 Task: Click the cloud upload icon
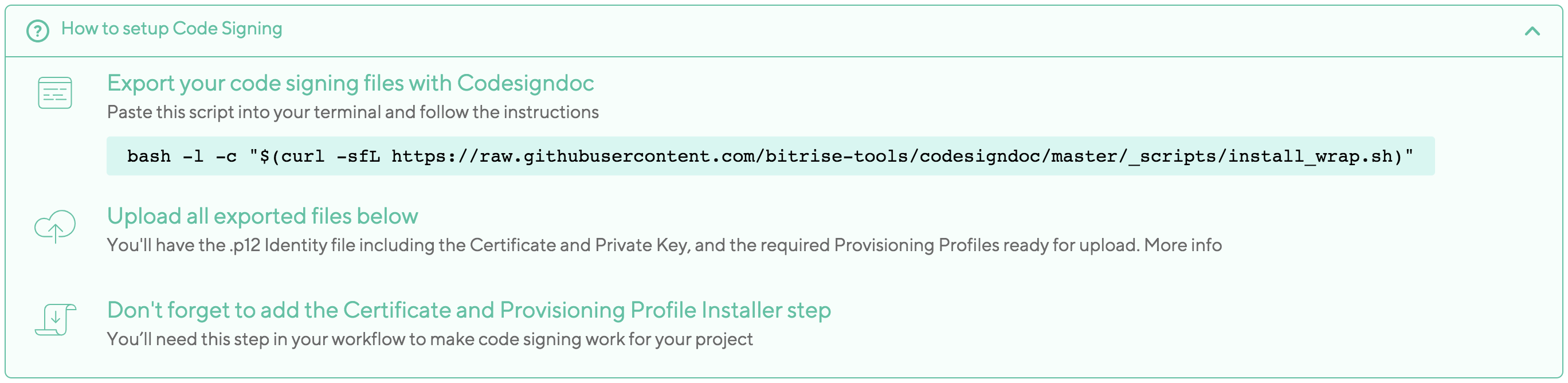(x=55, y=226)
